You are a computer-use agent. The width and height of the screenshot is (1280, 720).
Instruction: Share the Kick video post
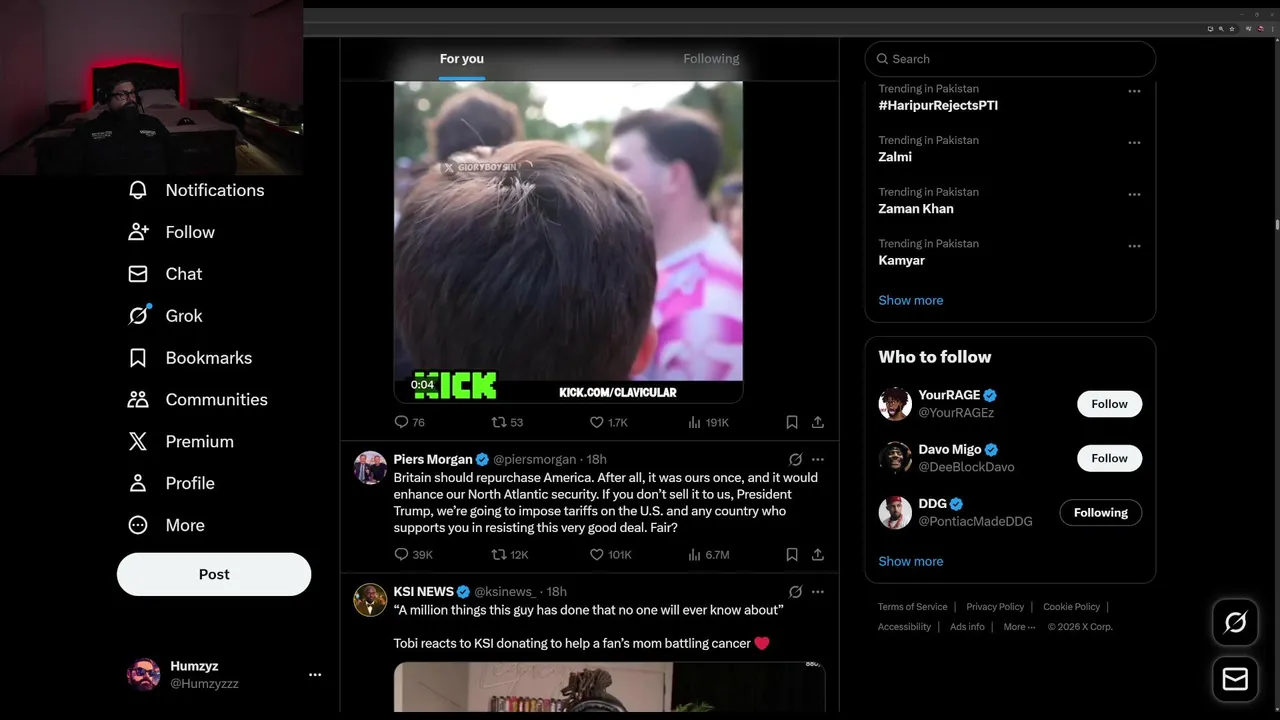click(818, 422)
